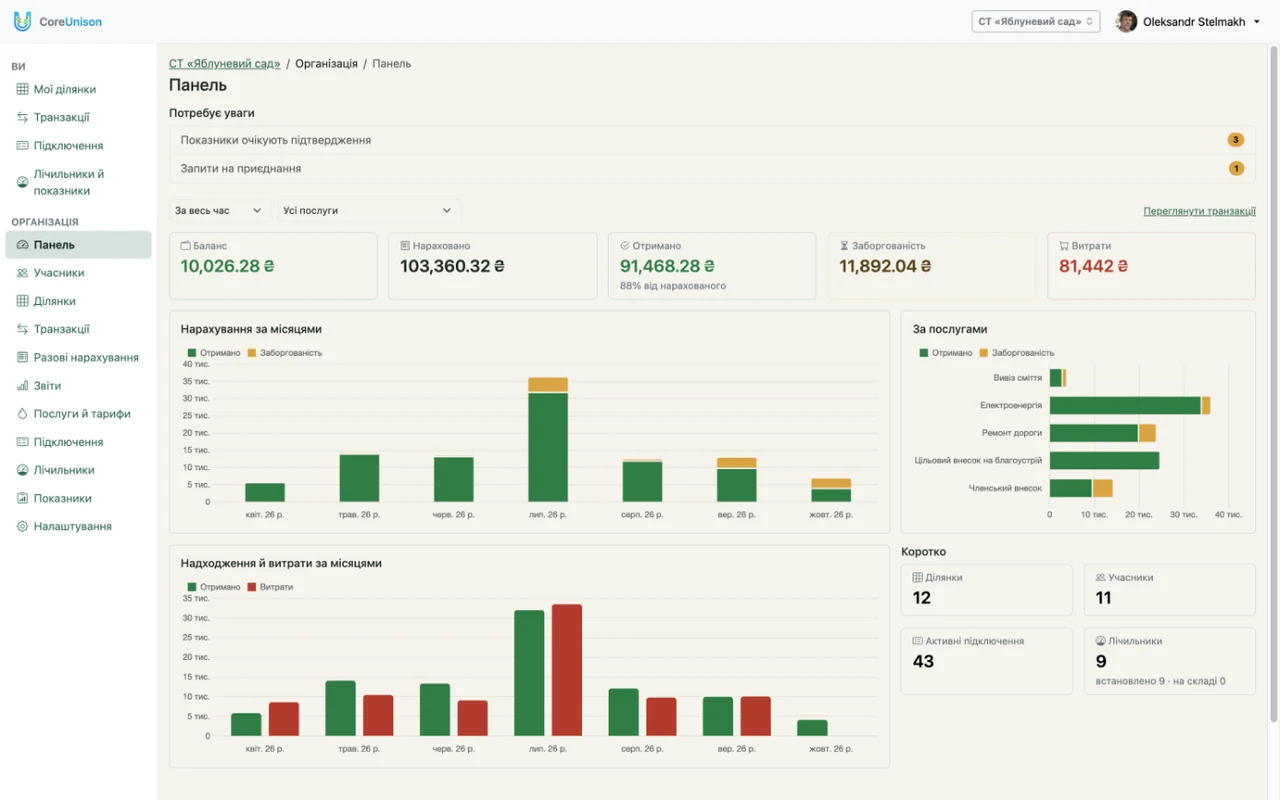Click the Лічильники gauge icon in Коротко

tap(1101, 641)
